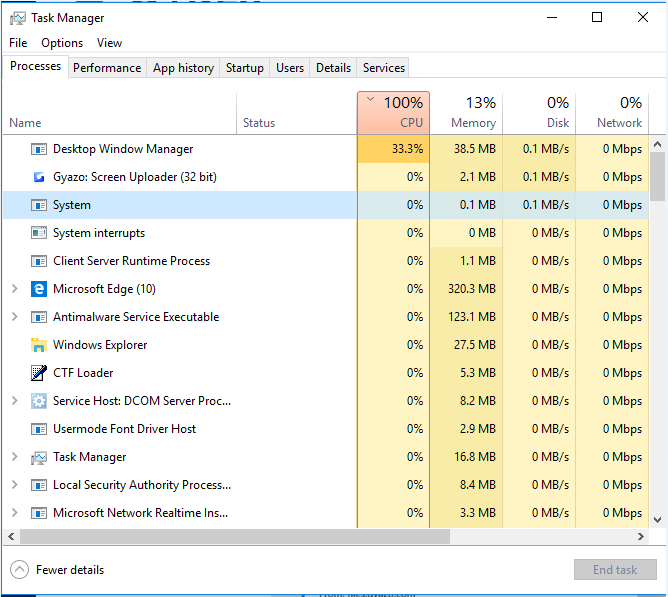Image resolution: width=668 pixels, height=597 pixels.
Task: Click the Usermode Font Driver Host icon
Action: pos(39,429)
